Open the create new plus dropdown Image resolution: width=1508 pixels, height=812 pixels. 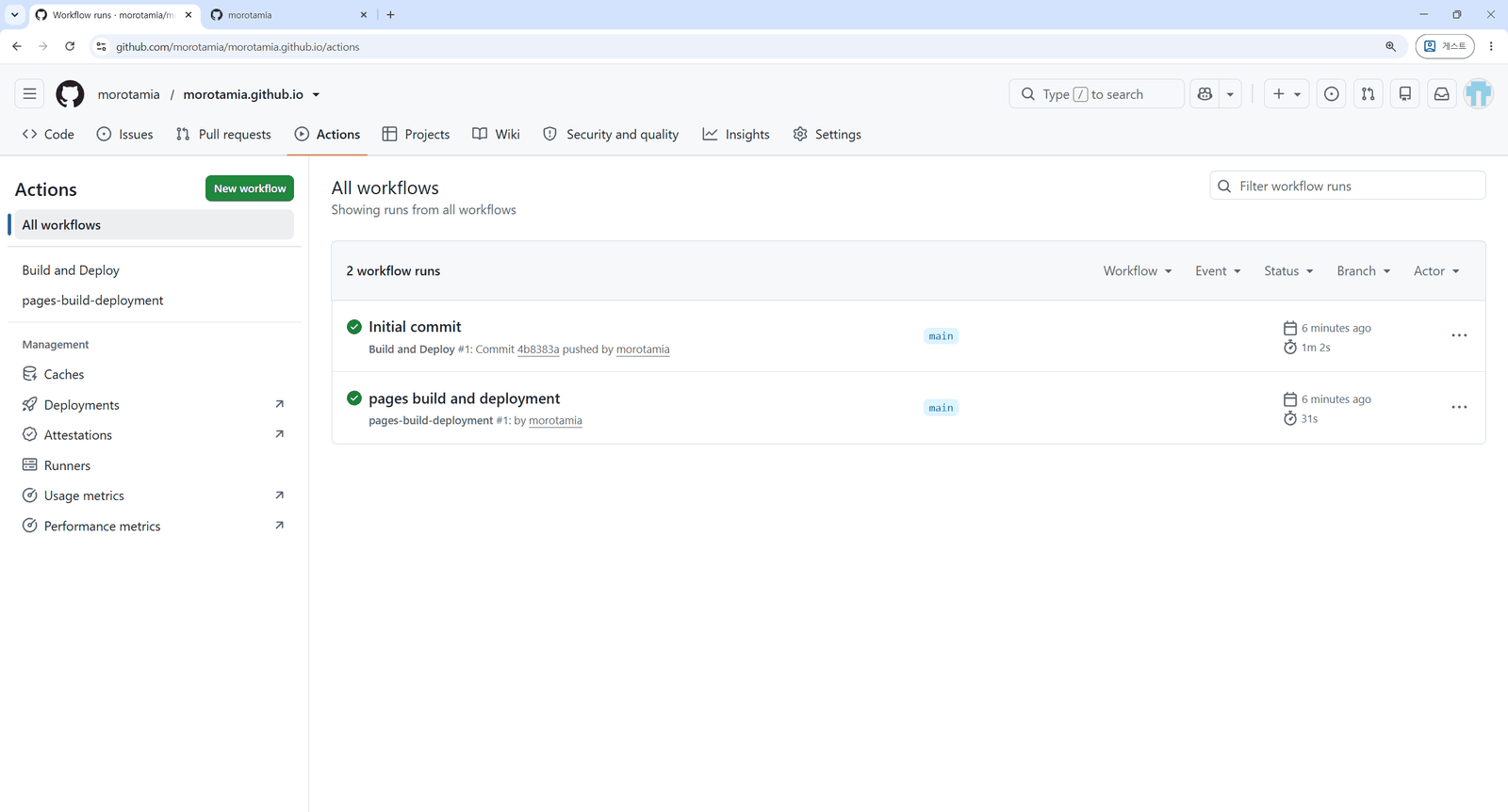1287,94
